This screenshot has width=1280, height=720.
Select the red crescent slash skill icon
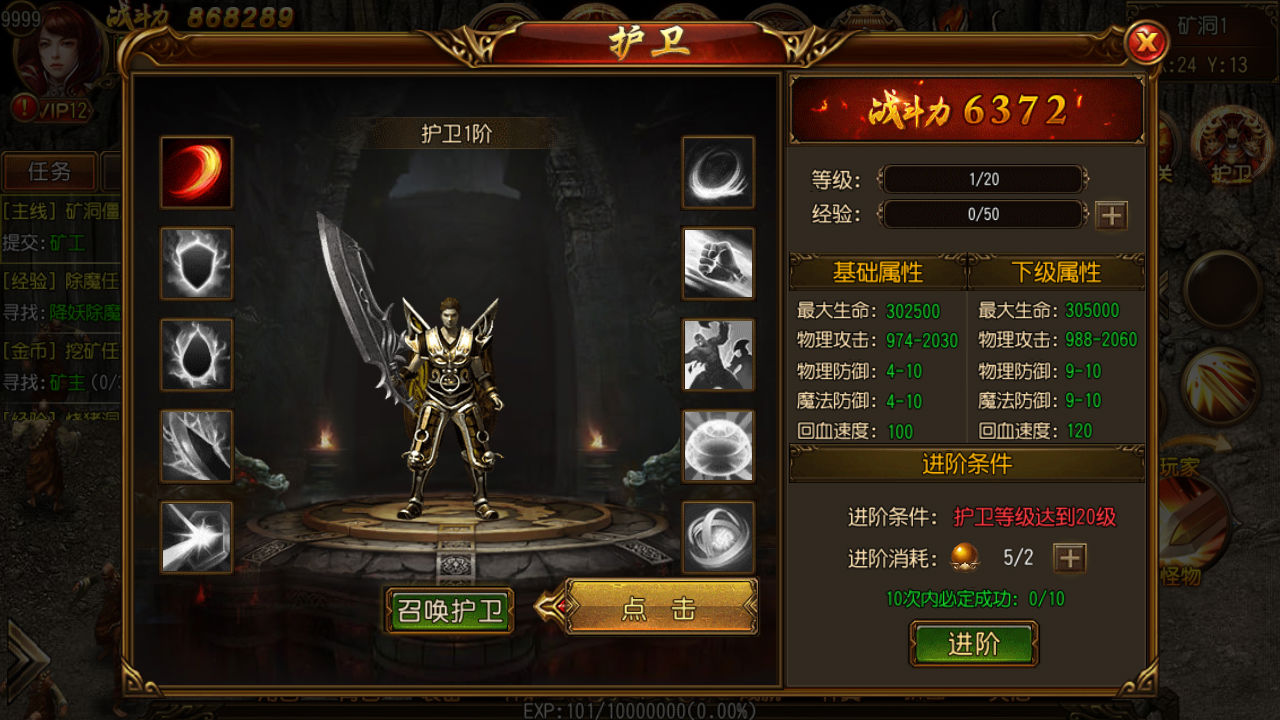(x=196, y=172)
